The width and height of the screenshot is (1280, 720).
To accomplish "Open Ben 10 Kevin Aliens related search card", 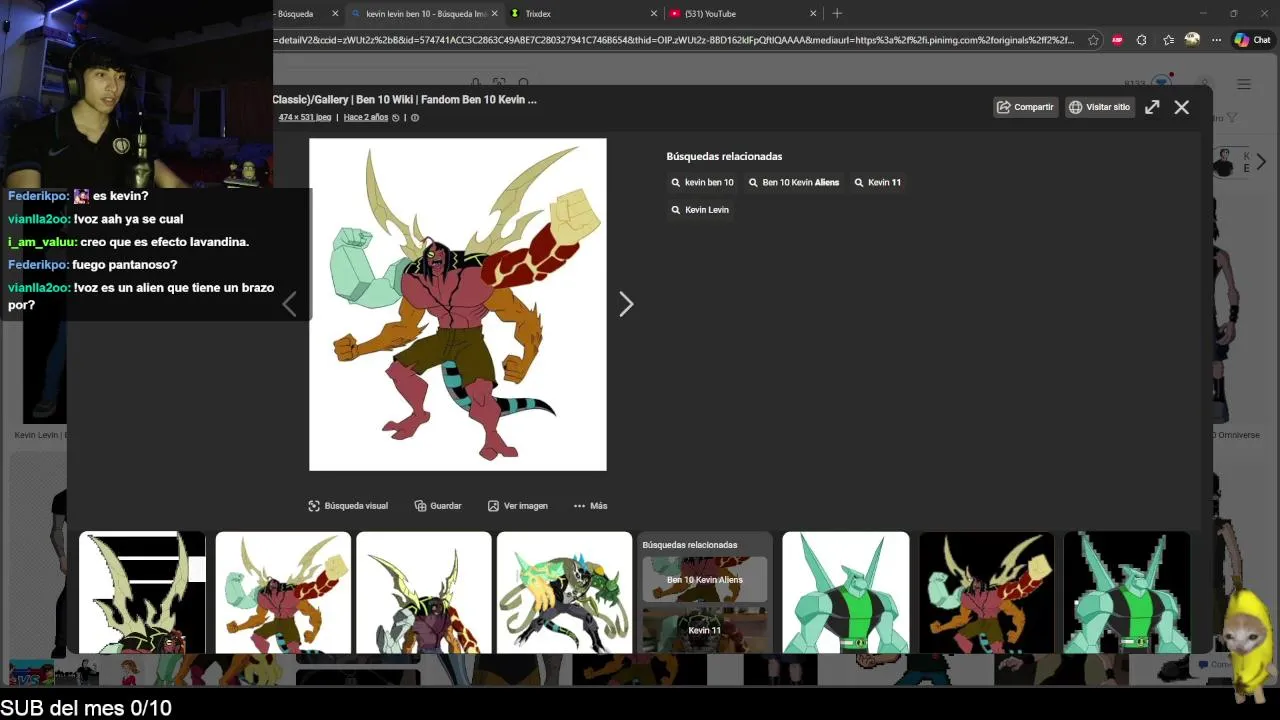I will [x=705, y=579].
